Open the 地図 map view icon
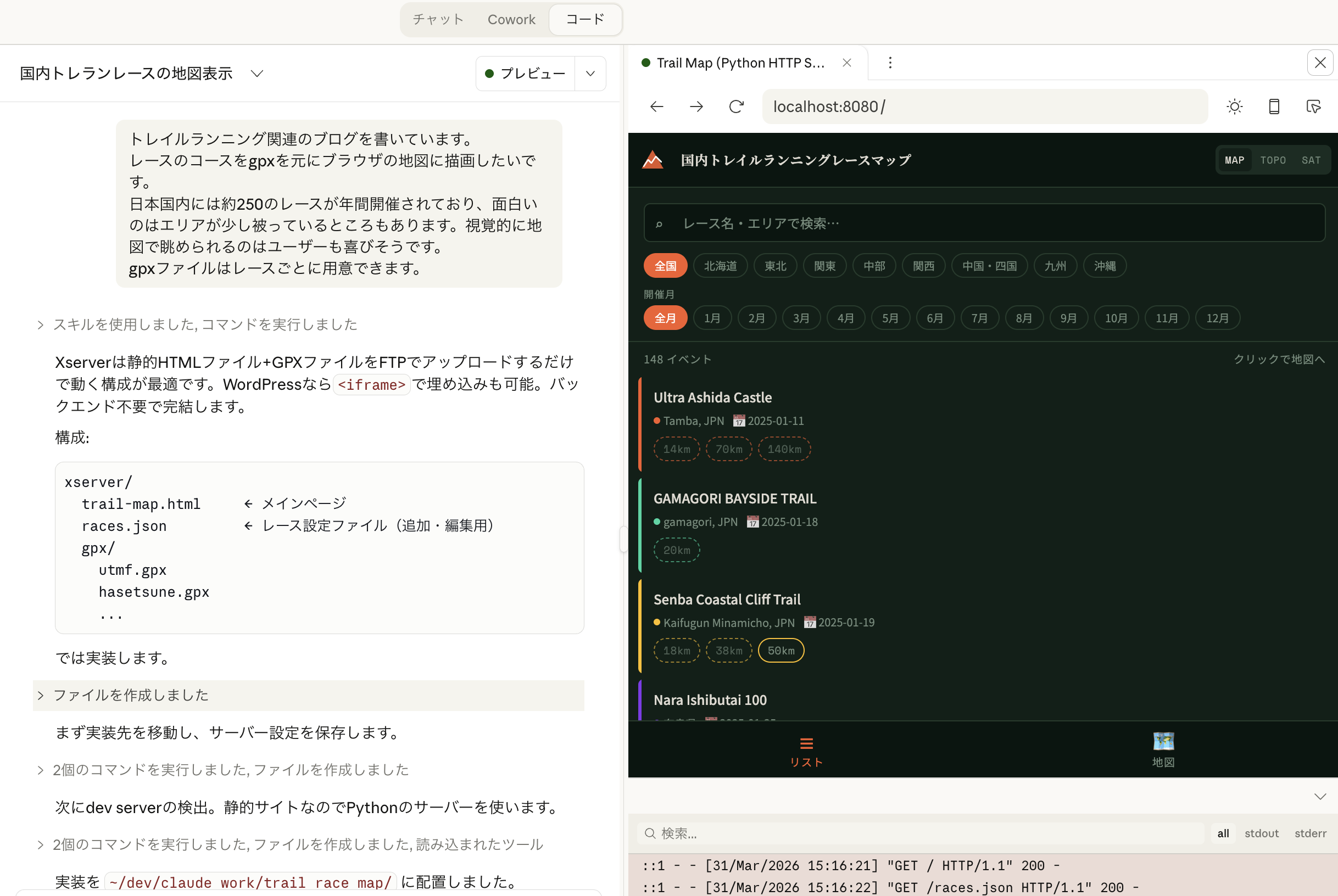 pyautogui.click(x=1163, y=749)
